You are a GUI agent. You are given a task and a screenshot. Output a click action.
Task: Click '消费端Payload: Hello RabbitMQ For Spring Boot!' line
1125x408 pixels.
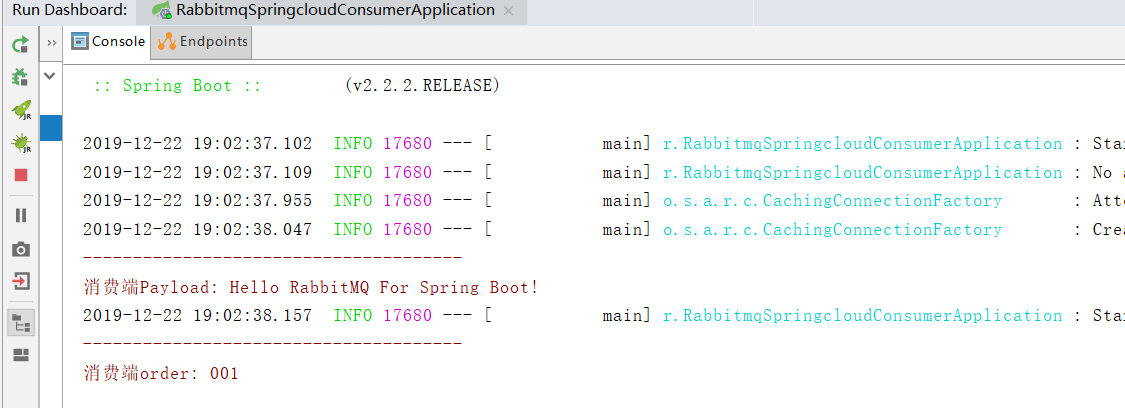pyautogui.click(x=311, y=288)
